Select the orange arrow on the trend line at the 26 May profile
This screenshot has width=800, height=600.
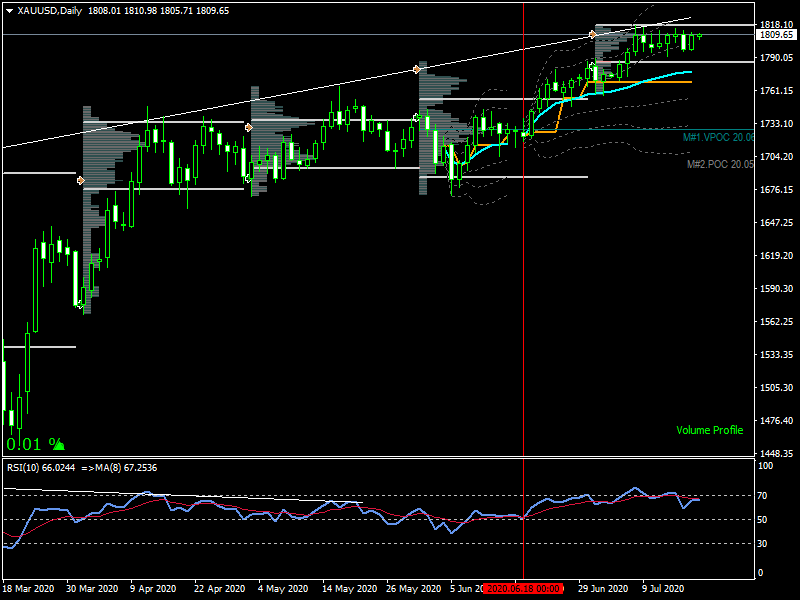(x=417, y=69)
